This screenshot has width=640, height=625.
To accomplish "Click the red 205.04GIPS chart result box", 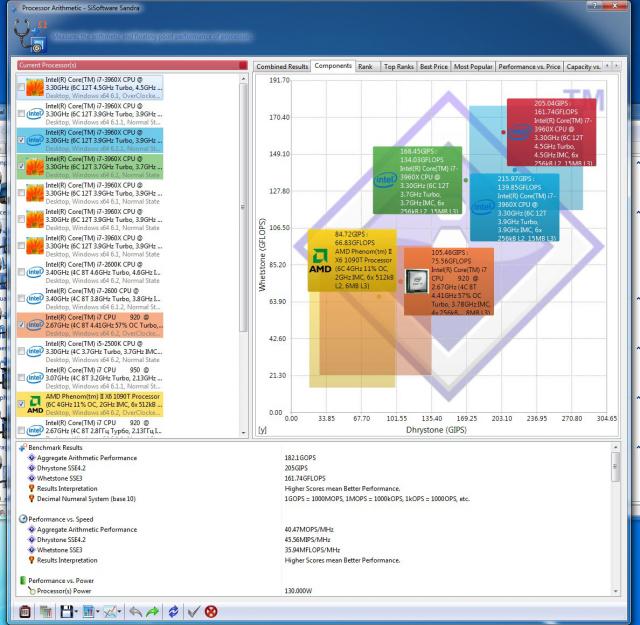I will [551, 132].
